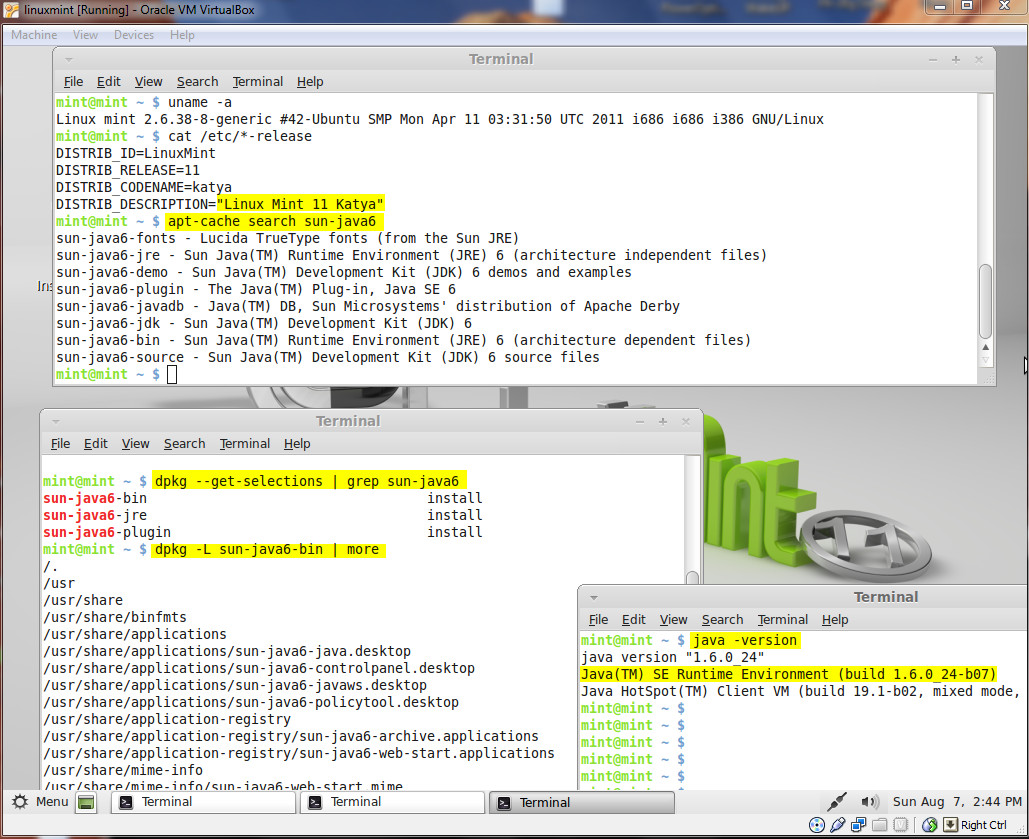Click the show desktop icon on the panel

[x=86, y=802]
